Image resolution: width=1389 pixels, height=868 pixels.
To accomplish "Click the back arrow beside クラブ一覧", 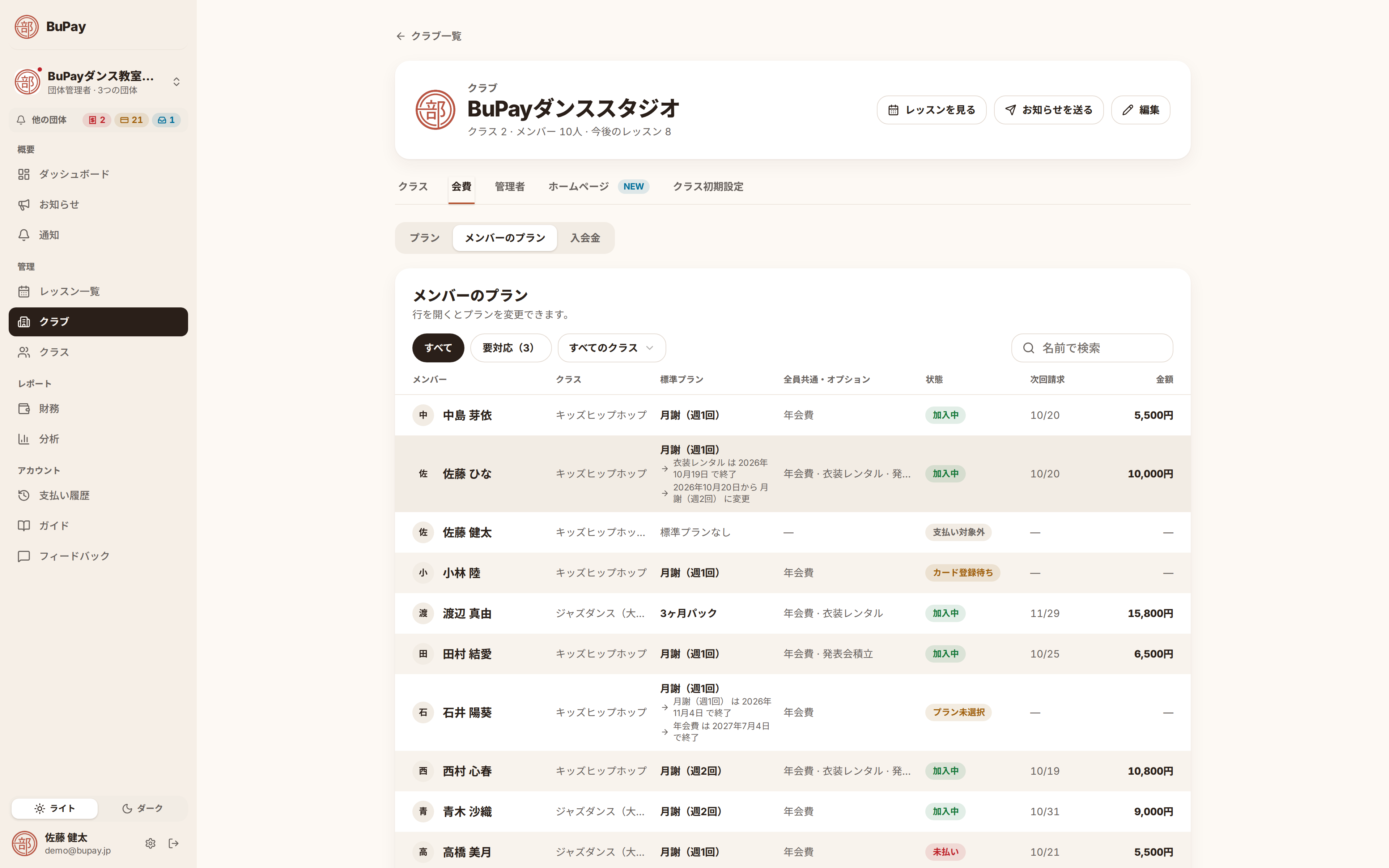I will coord(401,36).
